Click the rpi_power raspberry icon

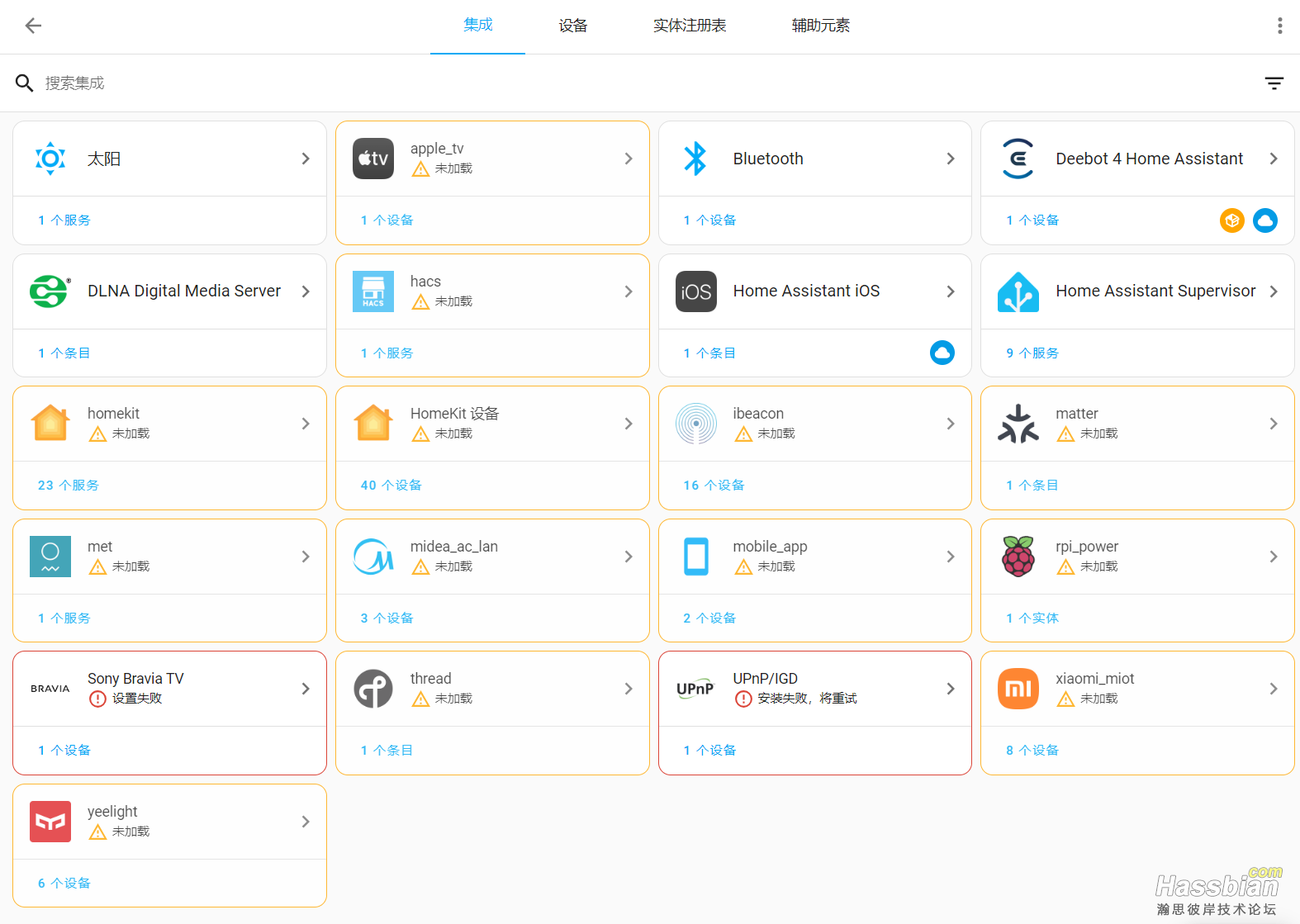point(1018,557)
